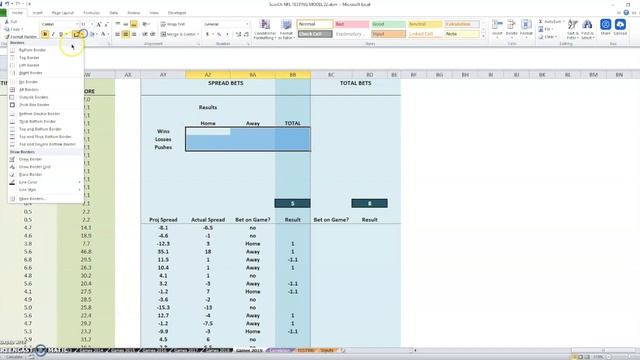Expand the cell styles gallery

tap(484, 36)
